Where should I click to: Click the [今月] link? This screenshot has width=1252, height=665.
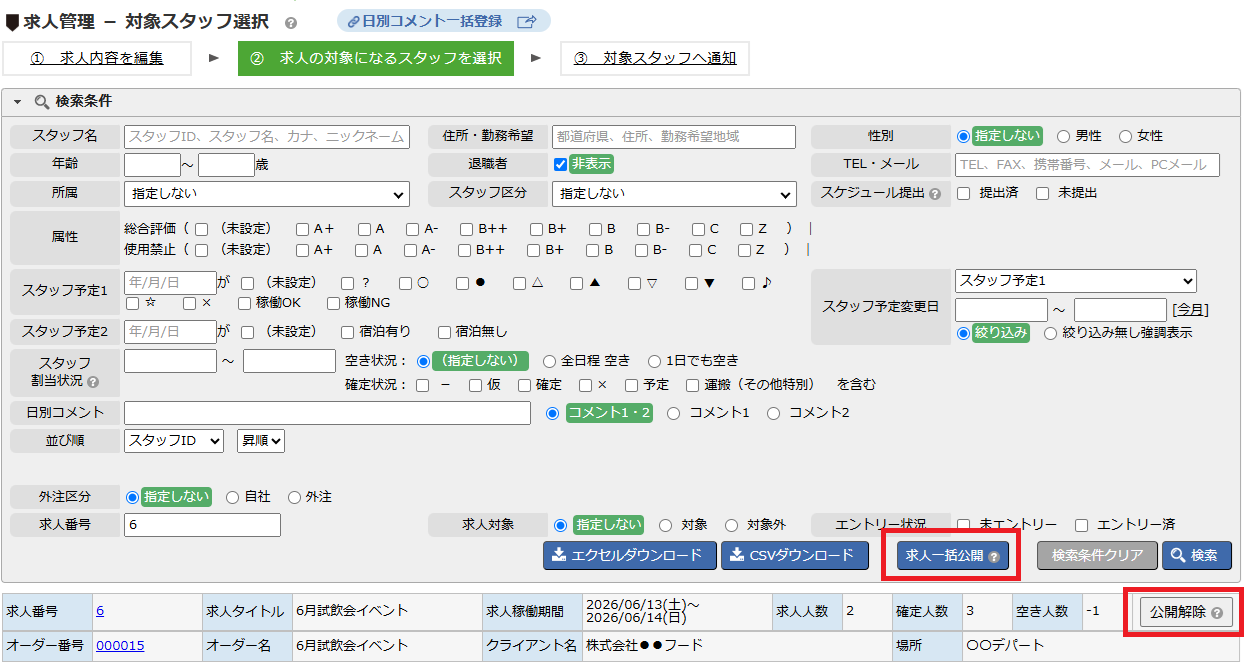(1190, 310)
